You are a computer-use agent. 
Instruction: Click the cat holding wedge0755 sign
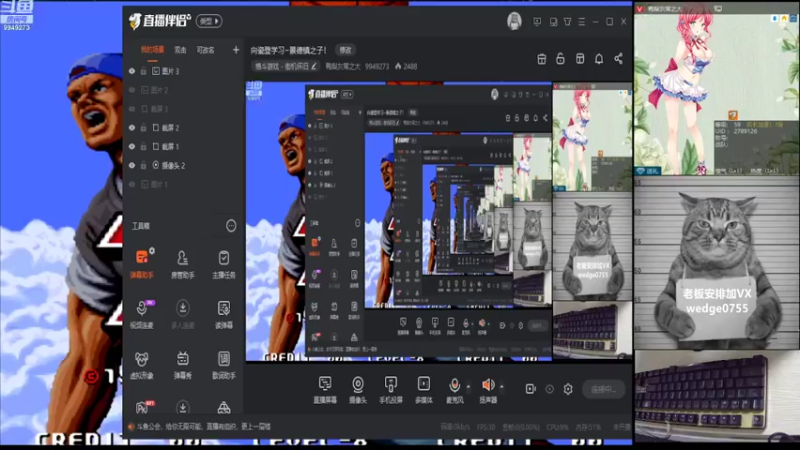(x=716, y=264)
